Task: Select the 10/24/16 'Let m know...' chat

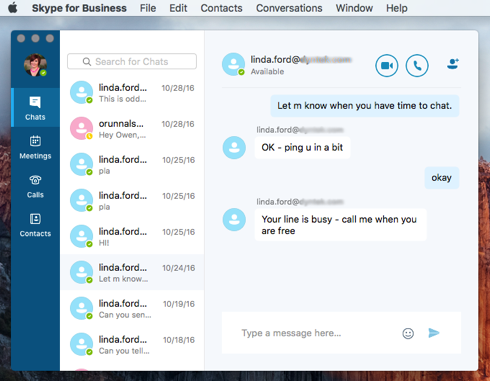Action: tap(132, 272)
